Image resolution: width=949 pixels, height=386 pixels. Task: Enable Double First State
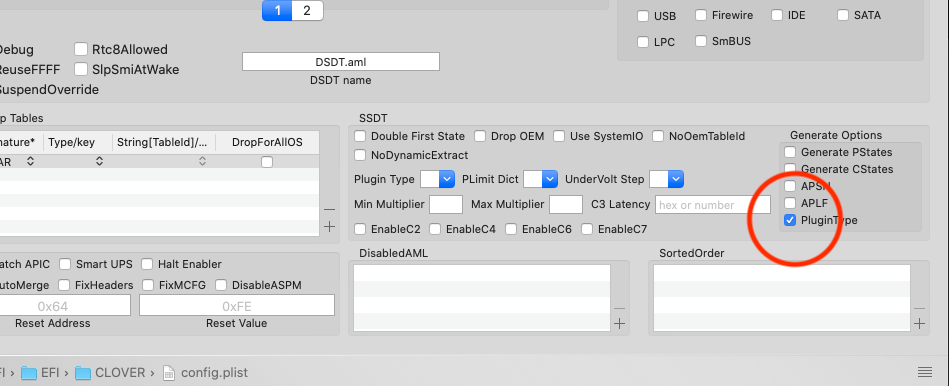tap(360, 136)
